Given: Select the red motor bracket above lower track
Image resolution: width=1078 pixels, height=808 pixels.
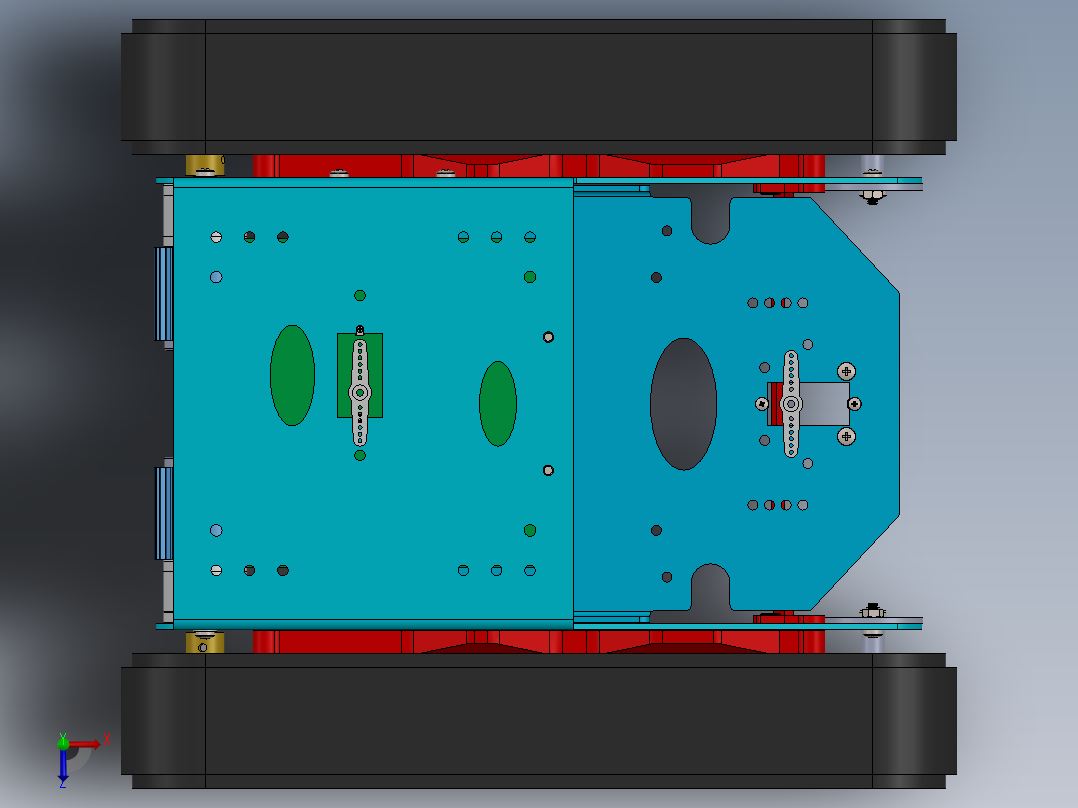Looking at the screenshot, I should coord(538,641).
